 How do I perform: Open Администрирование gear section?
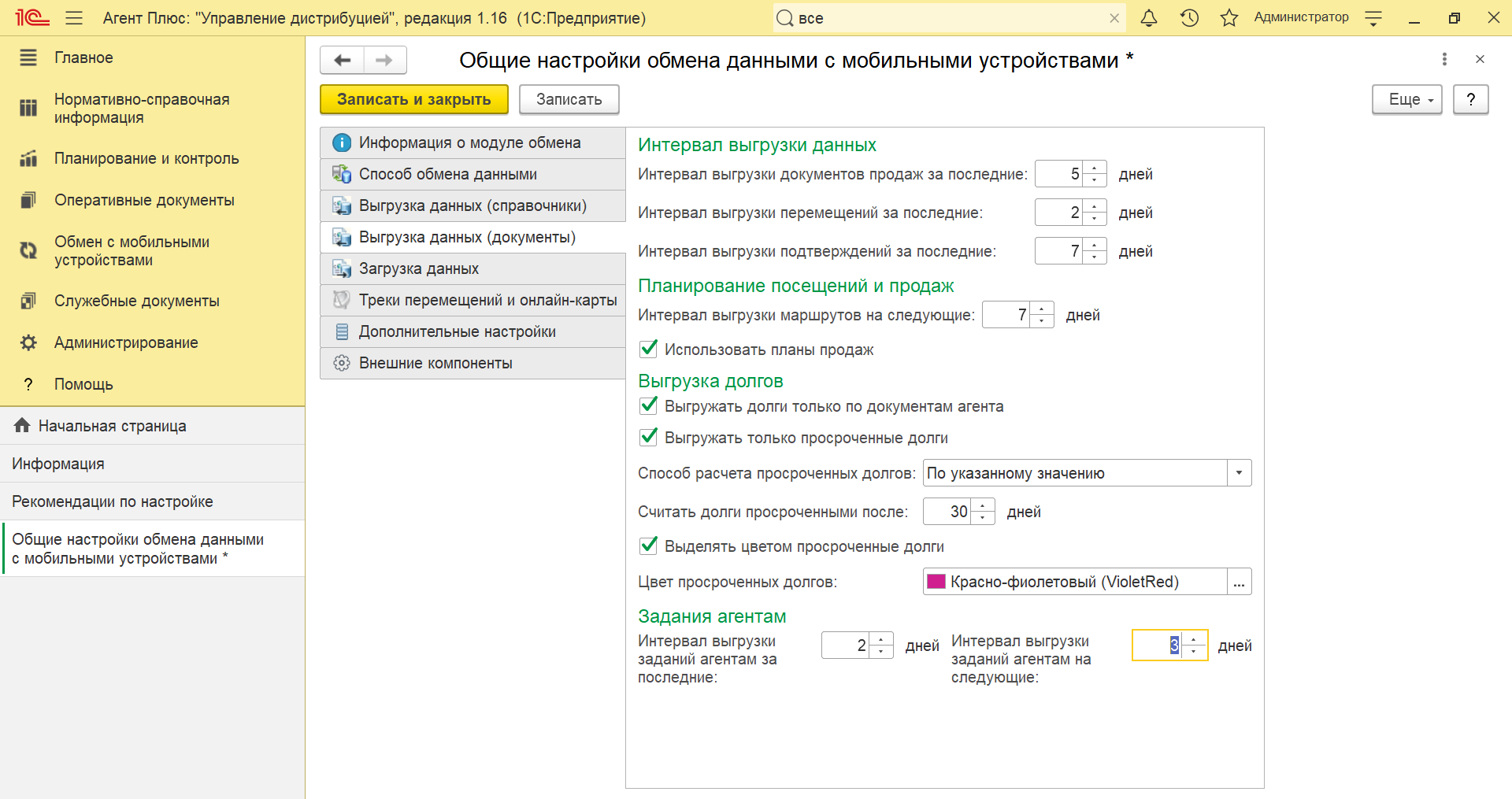[126, 342]
